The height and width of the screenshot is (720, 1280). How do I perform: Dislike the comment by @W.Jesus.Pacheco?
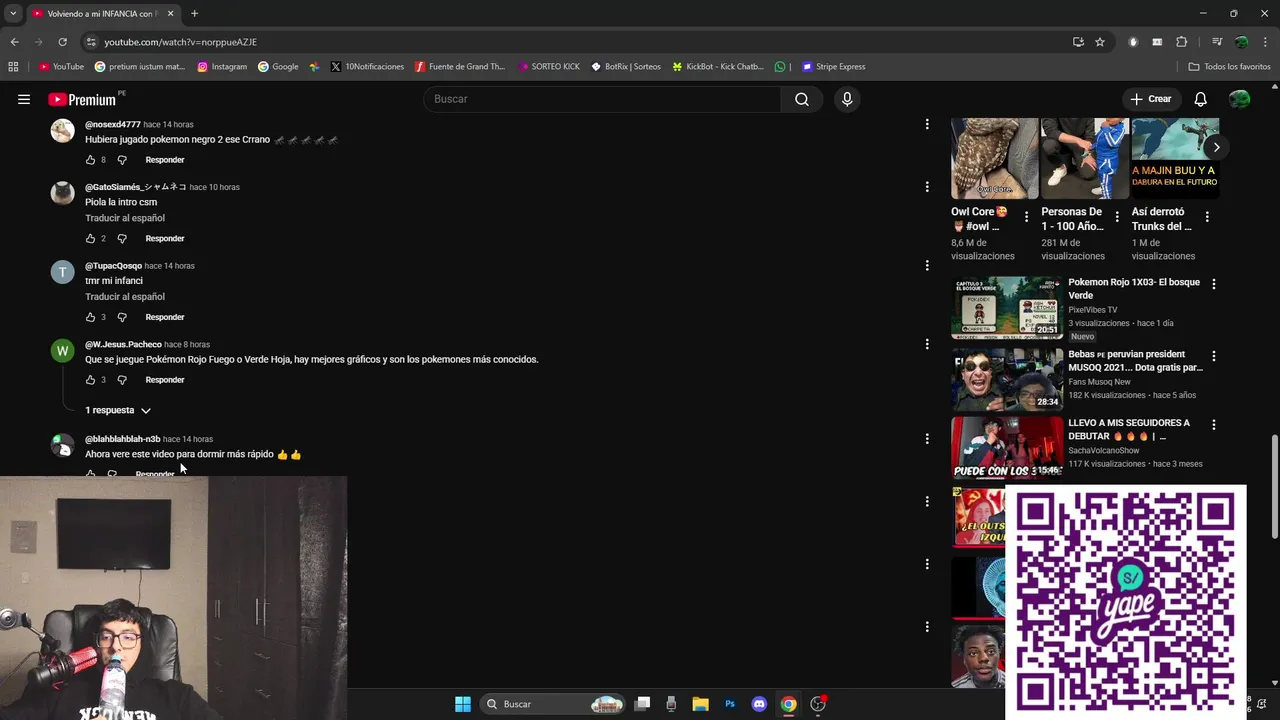point(122,380)
